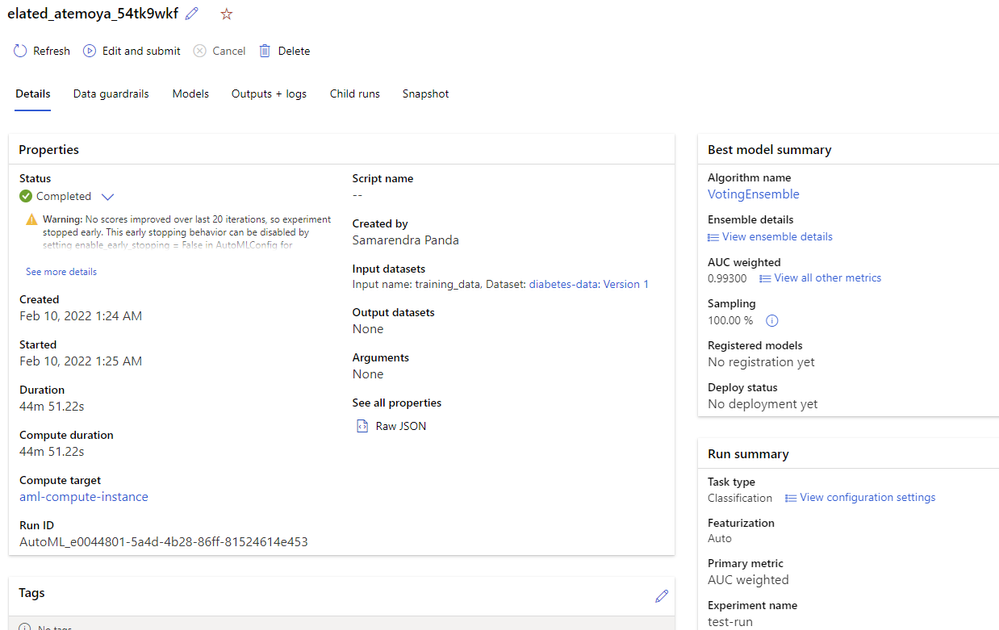
Task: Select the Child runs tab
Action: 355,94
